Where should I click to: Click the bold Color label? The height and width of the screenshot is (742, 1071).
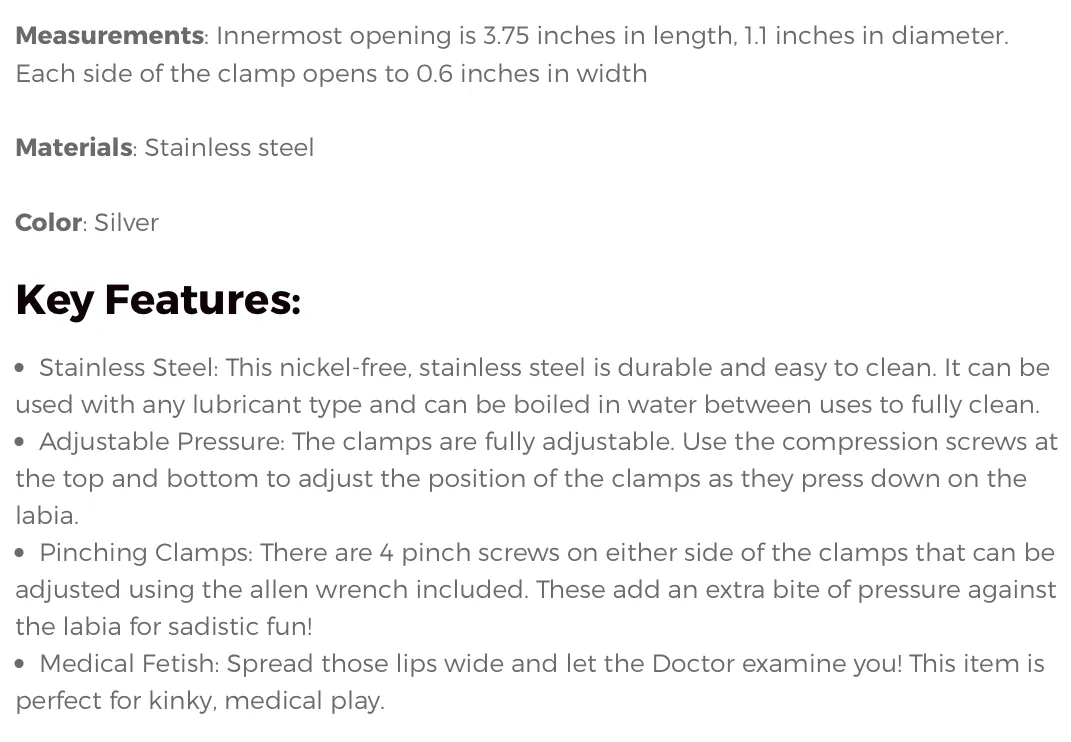[x=48, y=223]
